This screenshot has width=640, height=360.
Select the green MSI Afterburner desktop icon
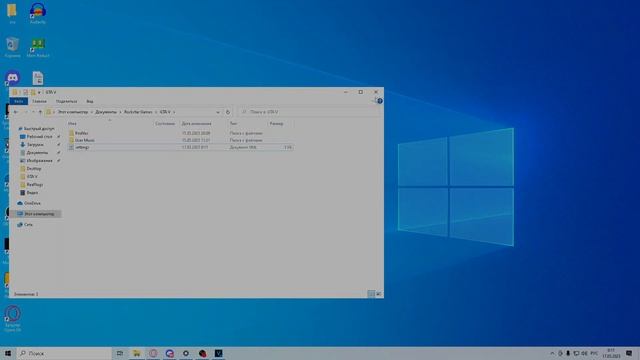tap(38, 46)
